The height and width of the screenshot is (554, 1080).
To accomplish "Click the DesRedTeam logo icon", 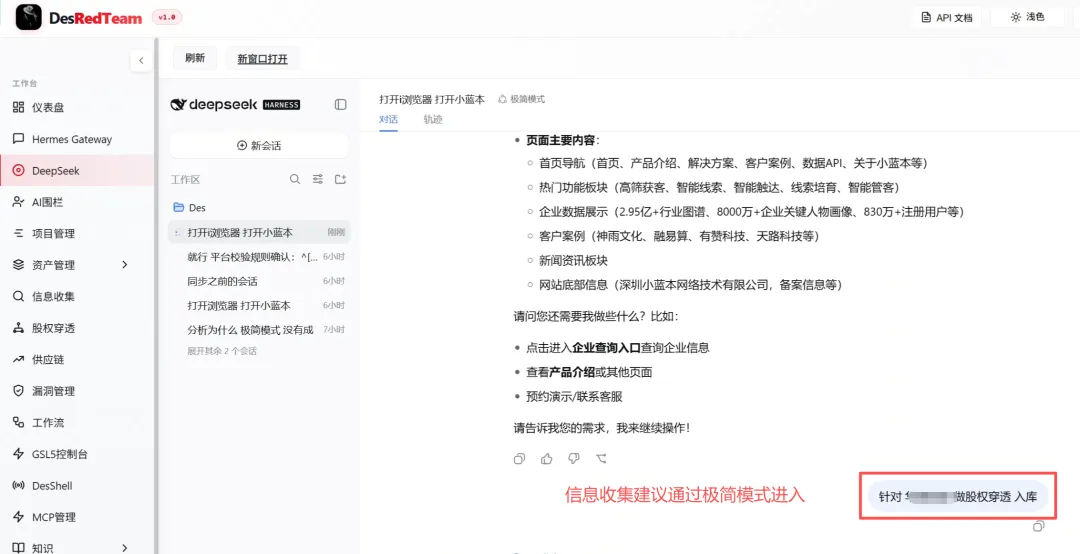I will point(29,18).
